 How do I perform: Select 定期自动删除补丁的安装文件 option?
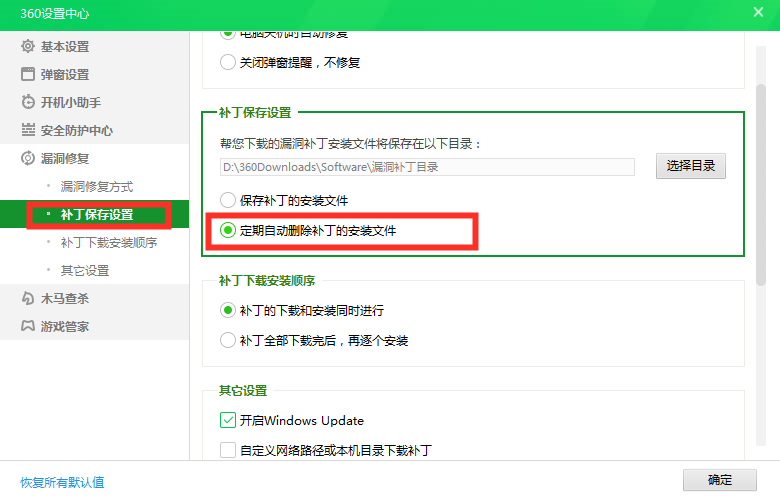click(x=228, y=230)
